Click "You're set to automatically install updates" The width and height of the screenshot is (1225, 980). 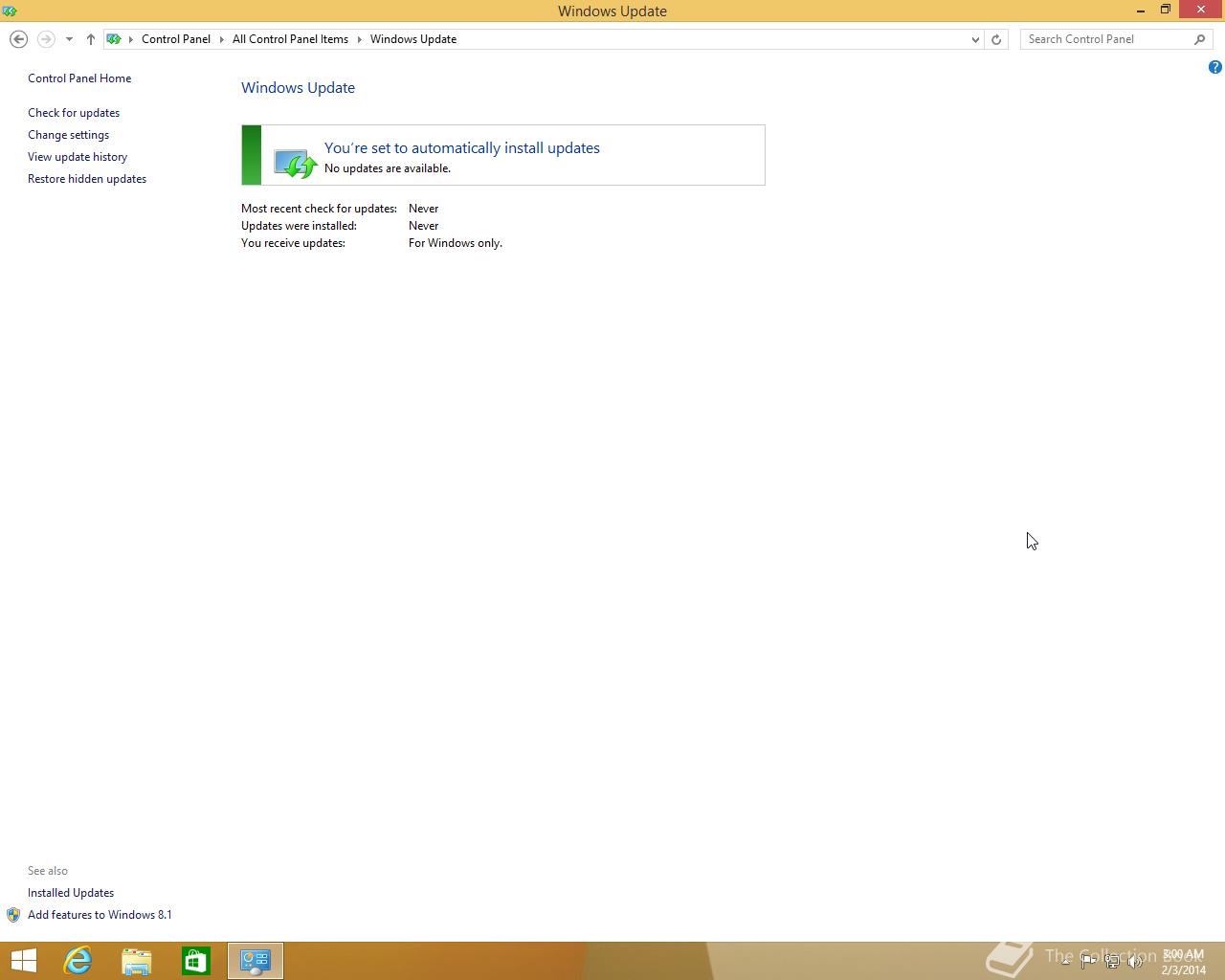coord(462,148)
